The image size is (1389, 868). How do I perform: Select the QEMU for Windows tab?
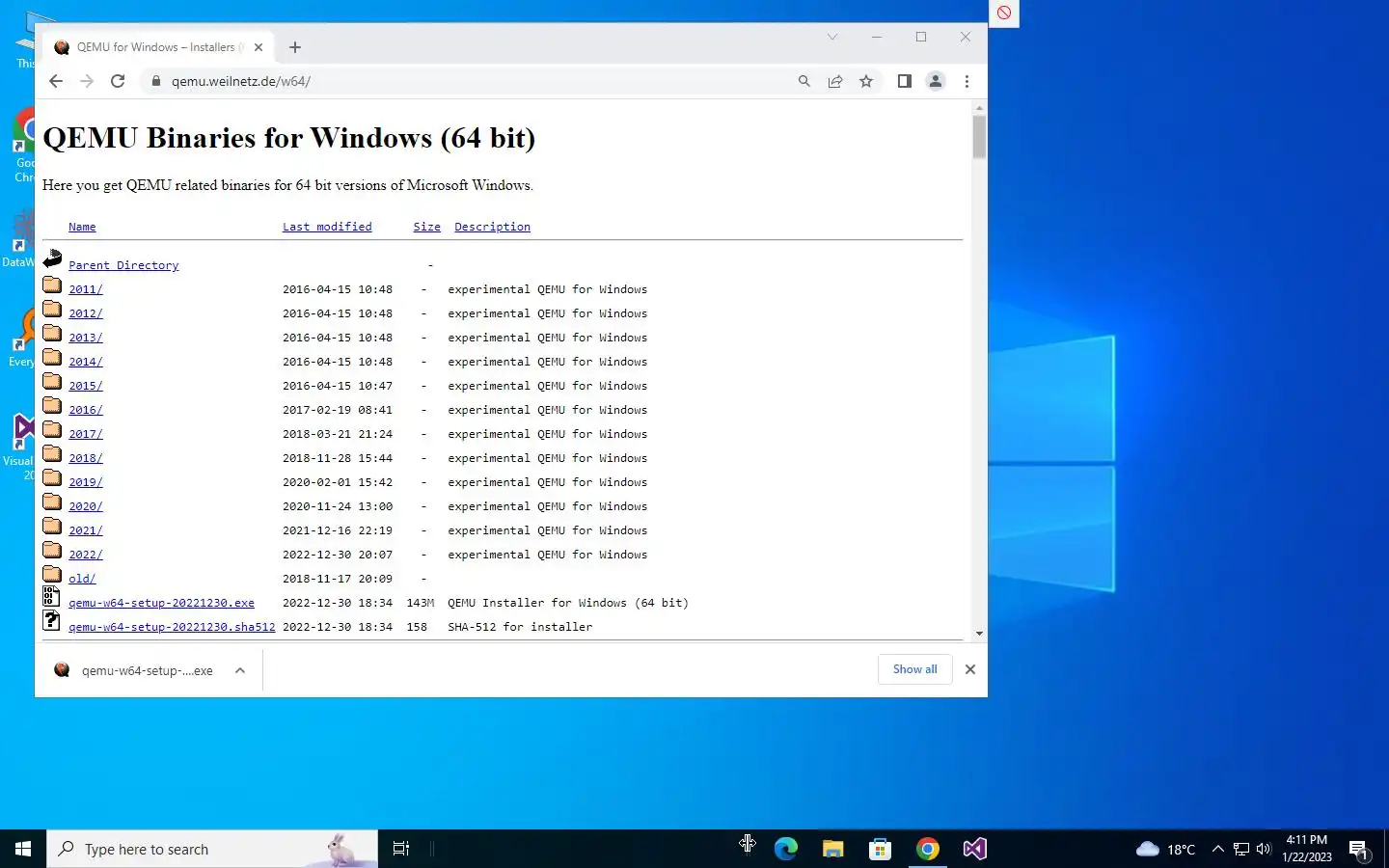click(x=159, y=47)
